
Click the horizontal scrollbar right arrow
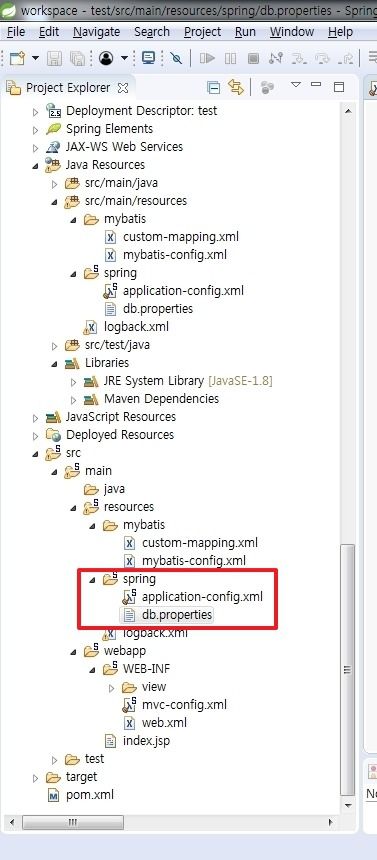(x=331, y=823)
